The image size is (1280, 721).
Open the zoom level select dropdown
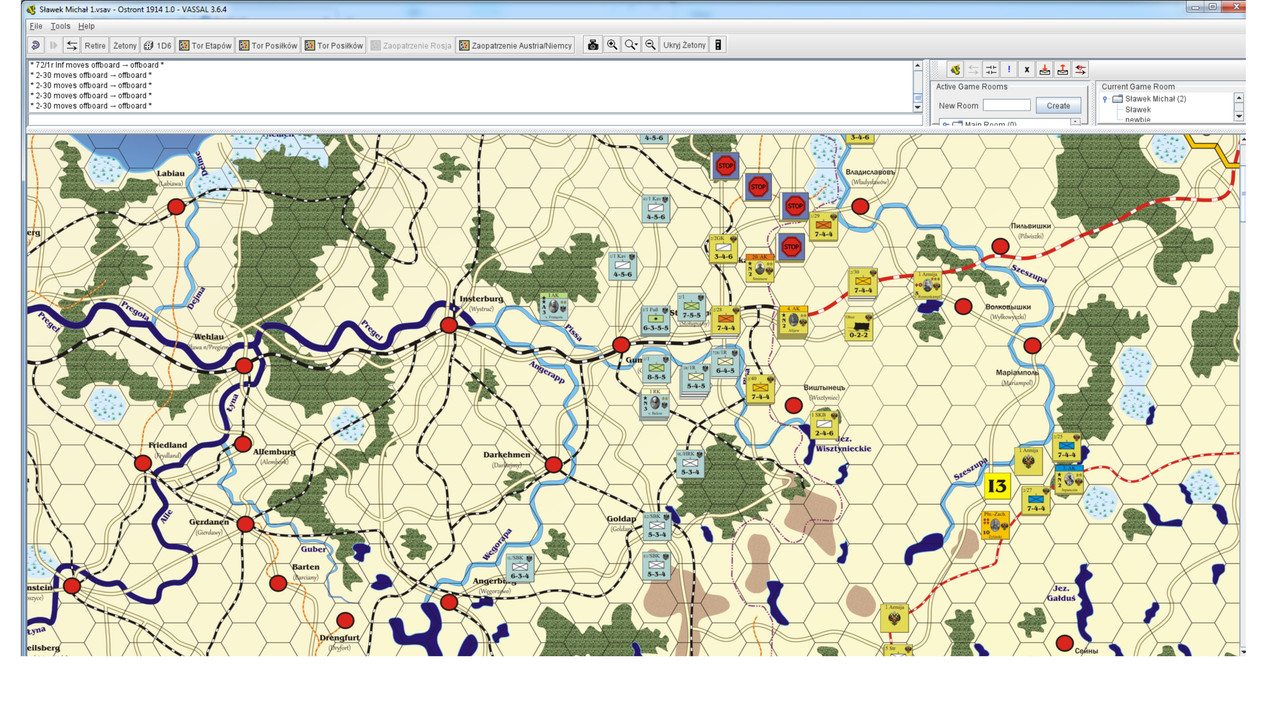[631, 45]
